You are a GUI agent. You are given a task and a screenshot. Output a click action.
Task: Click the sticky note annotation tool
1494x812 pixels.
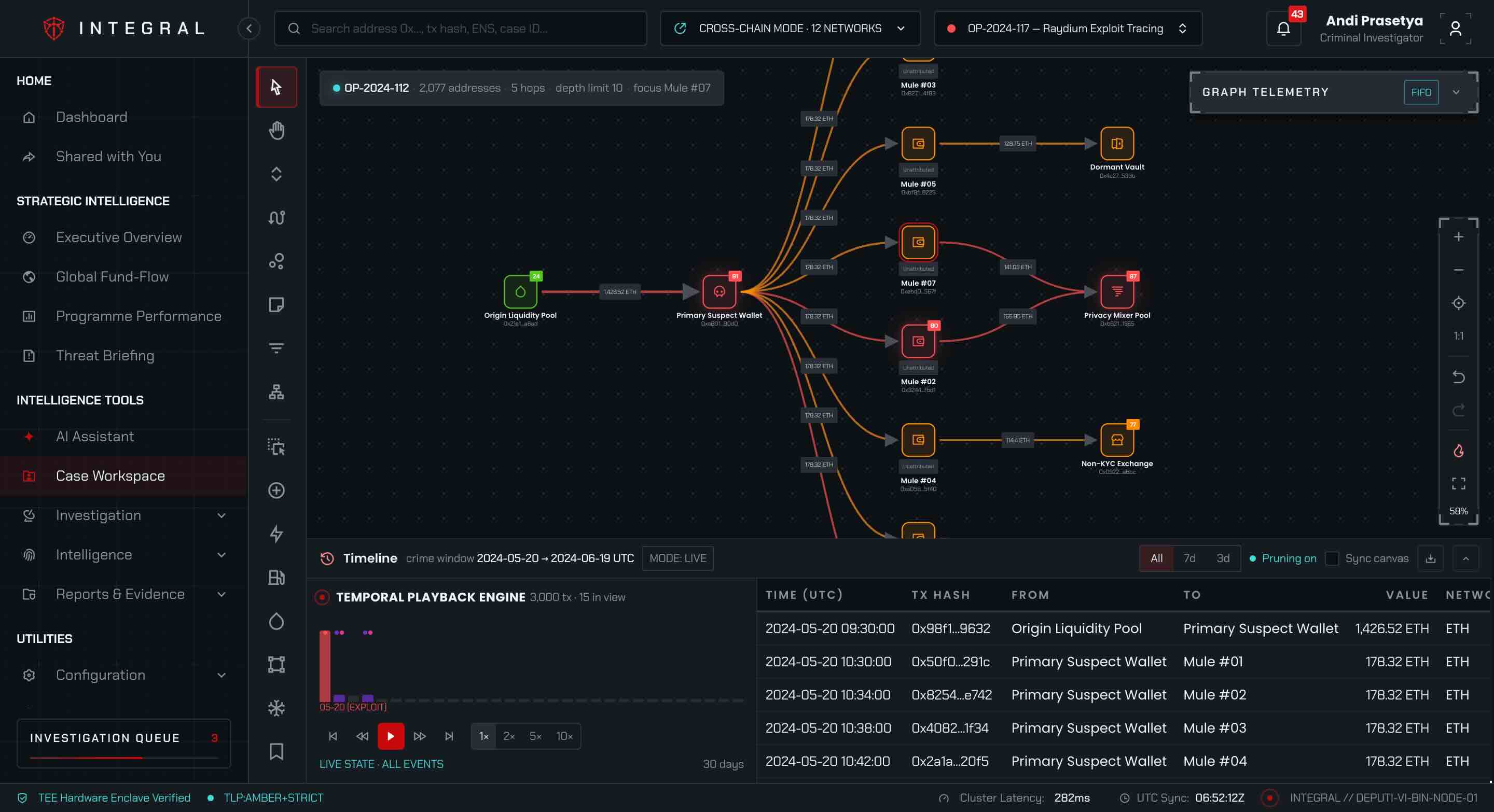click(x=276, y=304)
